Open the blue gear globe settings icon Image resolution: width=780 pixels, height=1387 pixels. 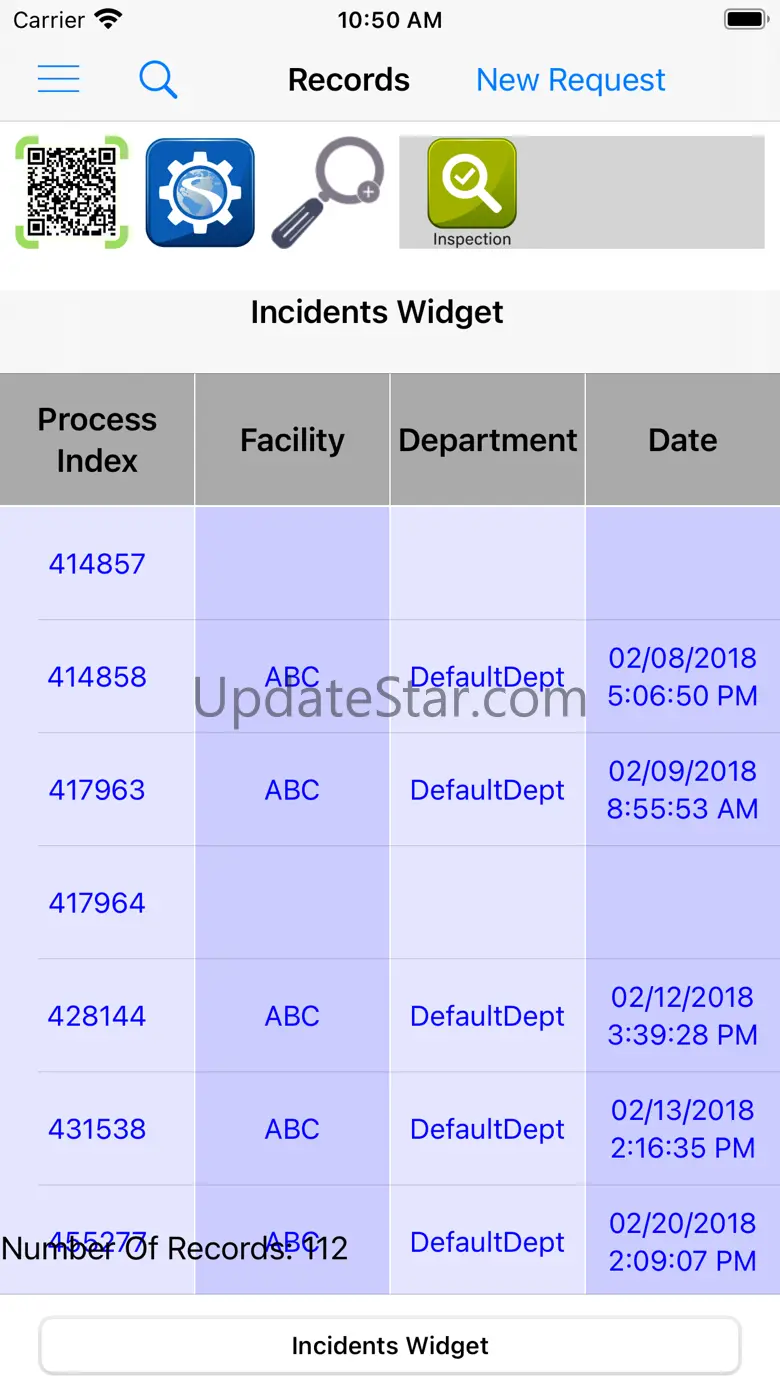tap(200, 192)
